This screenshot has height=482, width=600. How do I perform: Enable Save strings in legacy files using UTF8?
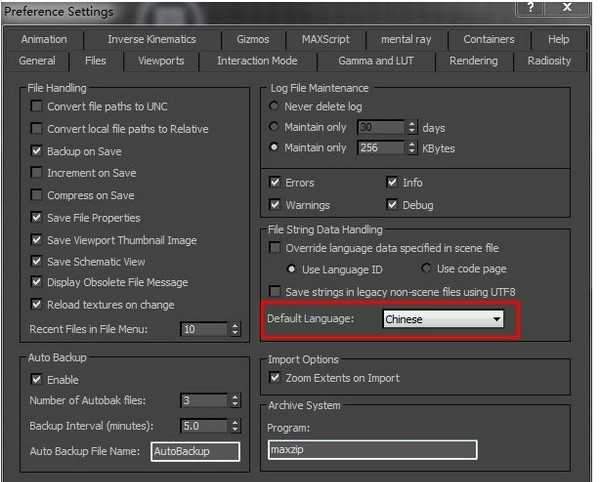(x=275, y=292)
